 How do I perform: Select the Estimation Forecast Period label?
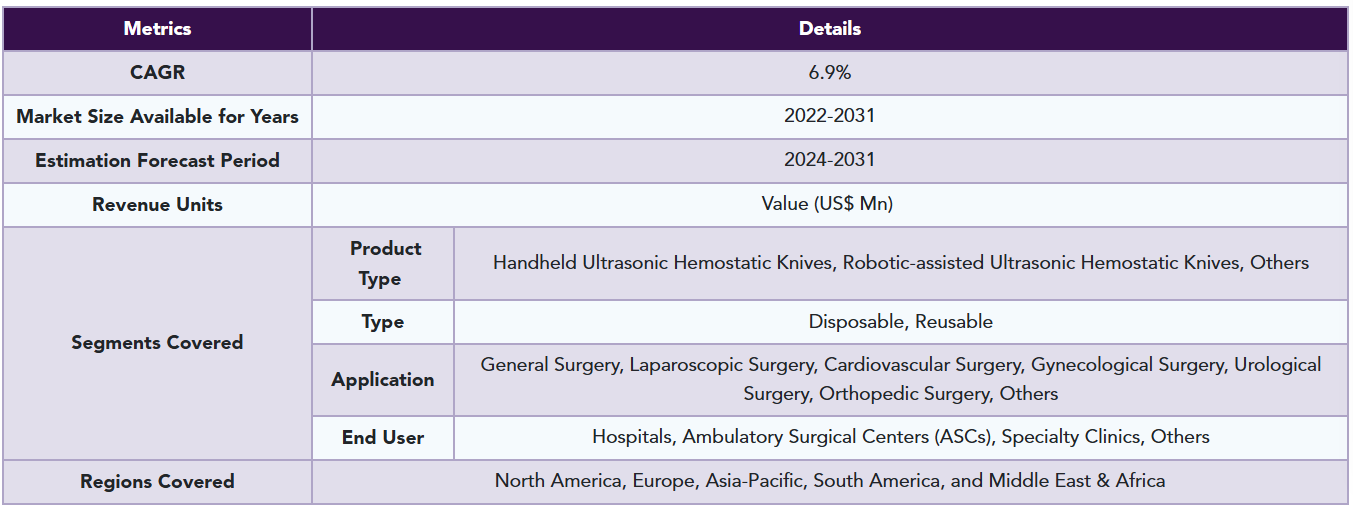click(x=157, y=161)
